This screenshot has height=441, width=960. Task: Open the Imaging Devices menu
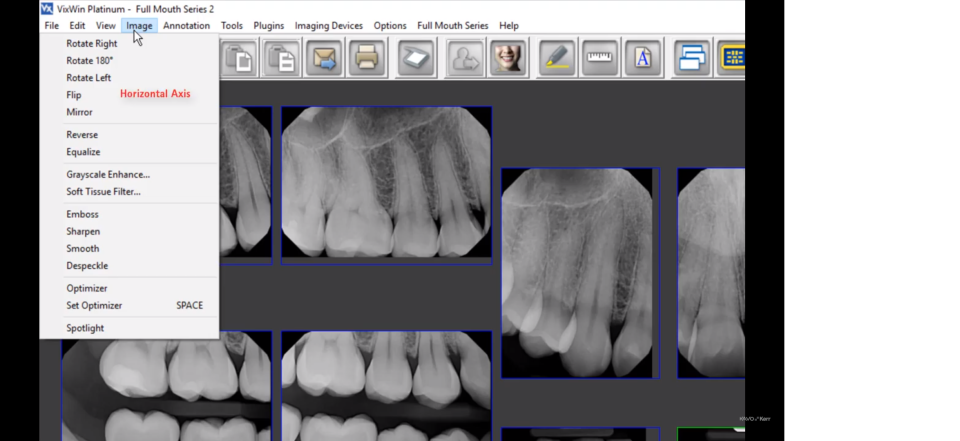(329, 26)
